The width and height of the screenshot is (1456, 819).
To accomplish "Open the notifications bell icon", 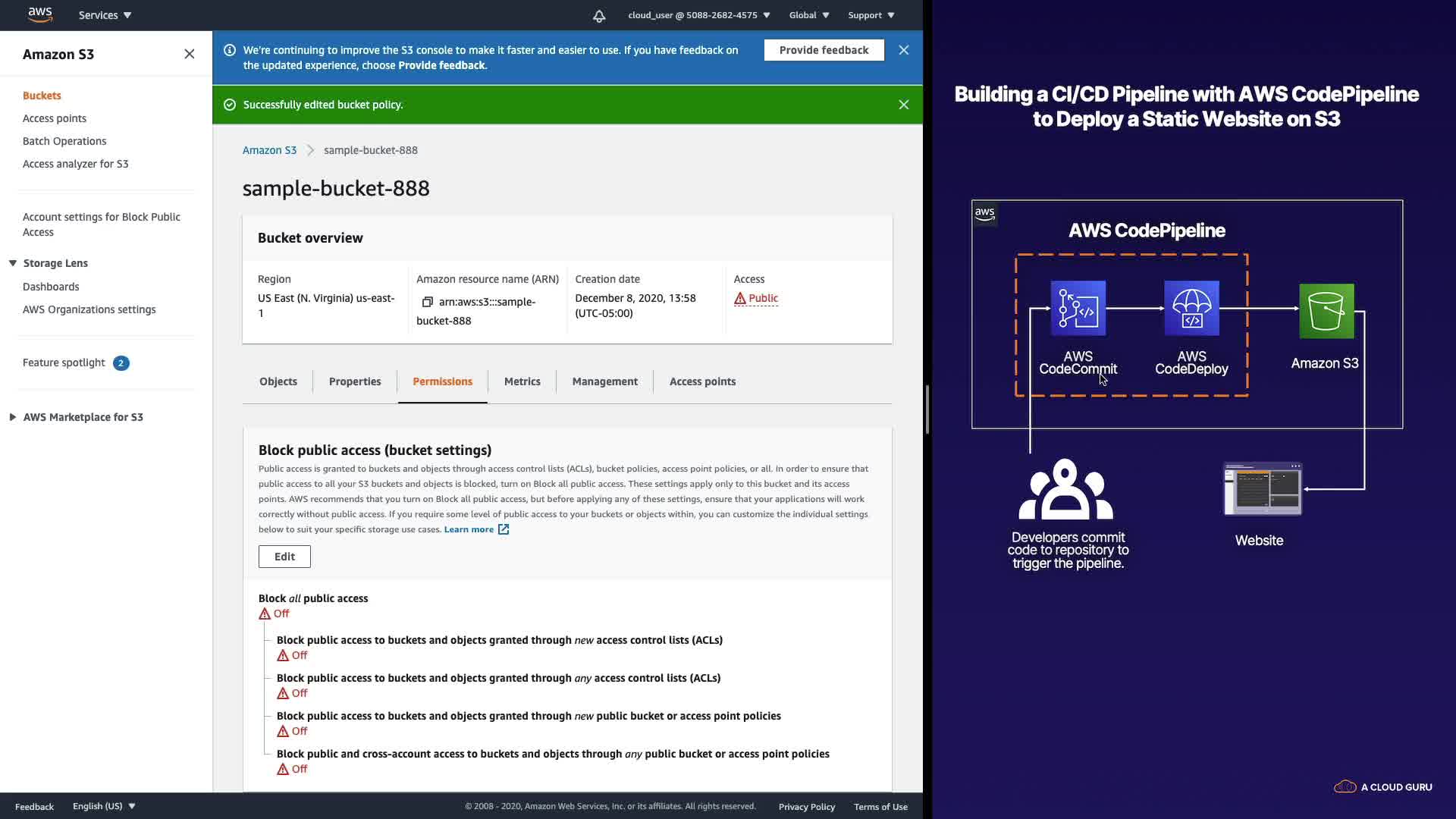I will pos(599,16).
